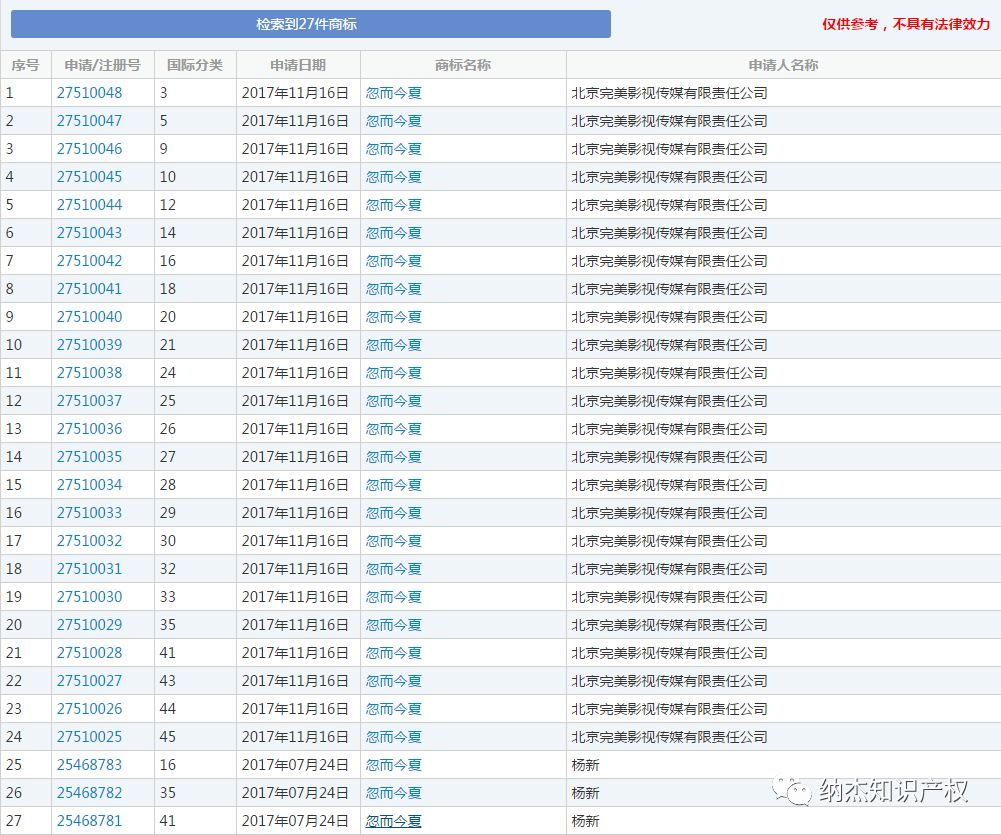Open registration number 27510048 link
The height and width of the screenshot is (835, 1001).
(x=89, y=93)
